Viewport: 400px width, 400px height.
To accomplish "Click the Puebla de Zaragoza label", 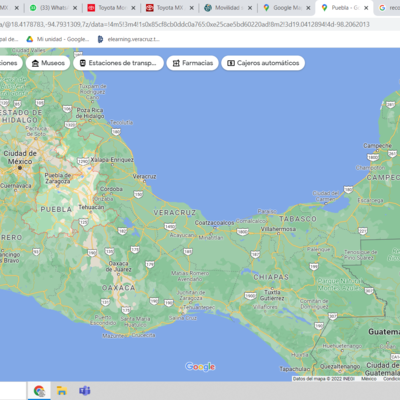I will 58,178.
